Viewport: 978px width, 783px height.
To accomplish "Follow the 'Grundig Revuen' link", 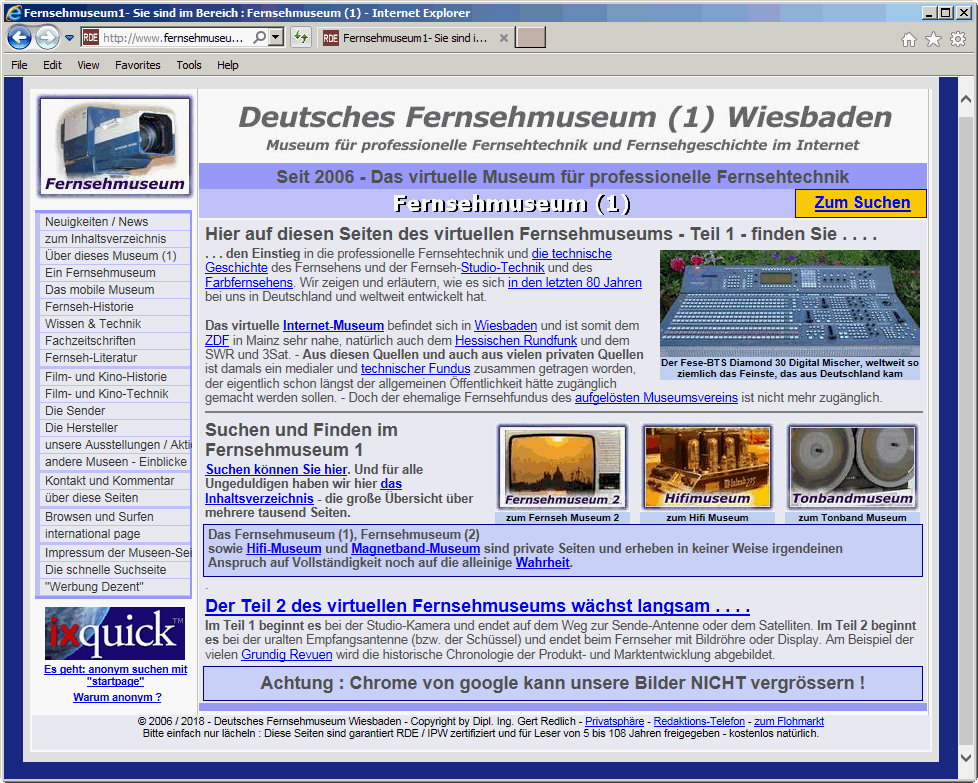I will [286, 654].
